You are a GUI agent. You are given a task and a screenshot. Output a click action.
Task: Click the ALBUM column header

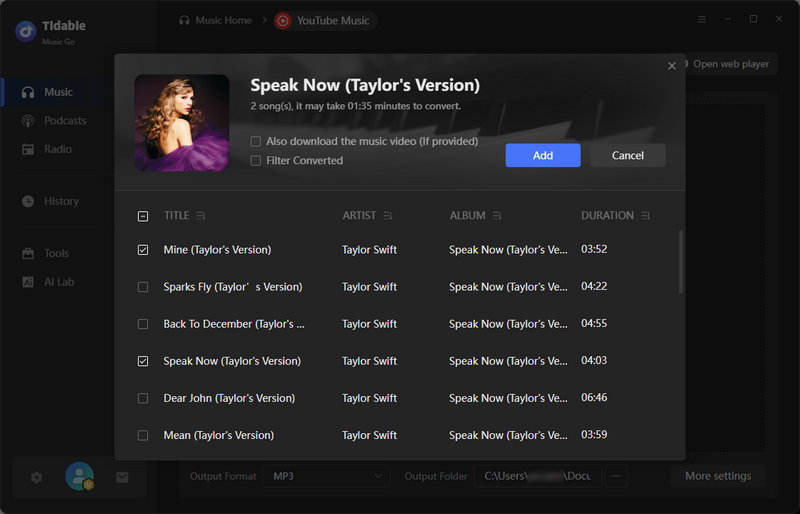[x=467, y=216]
